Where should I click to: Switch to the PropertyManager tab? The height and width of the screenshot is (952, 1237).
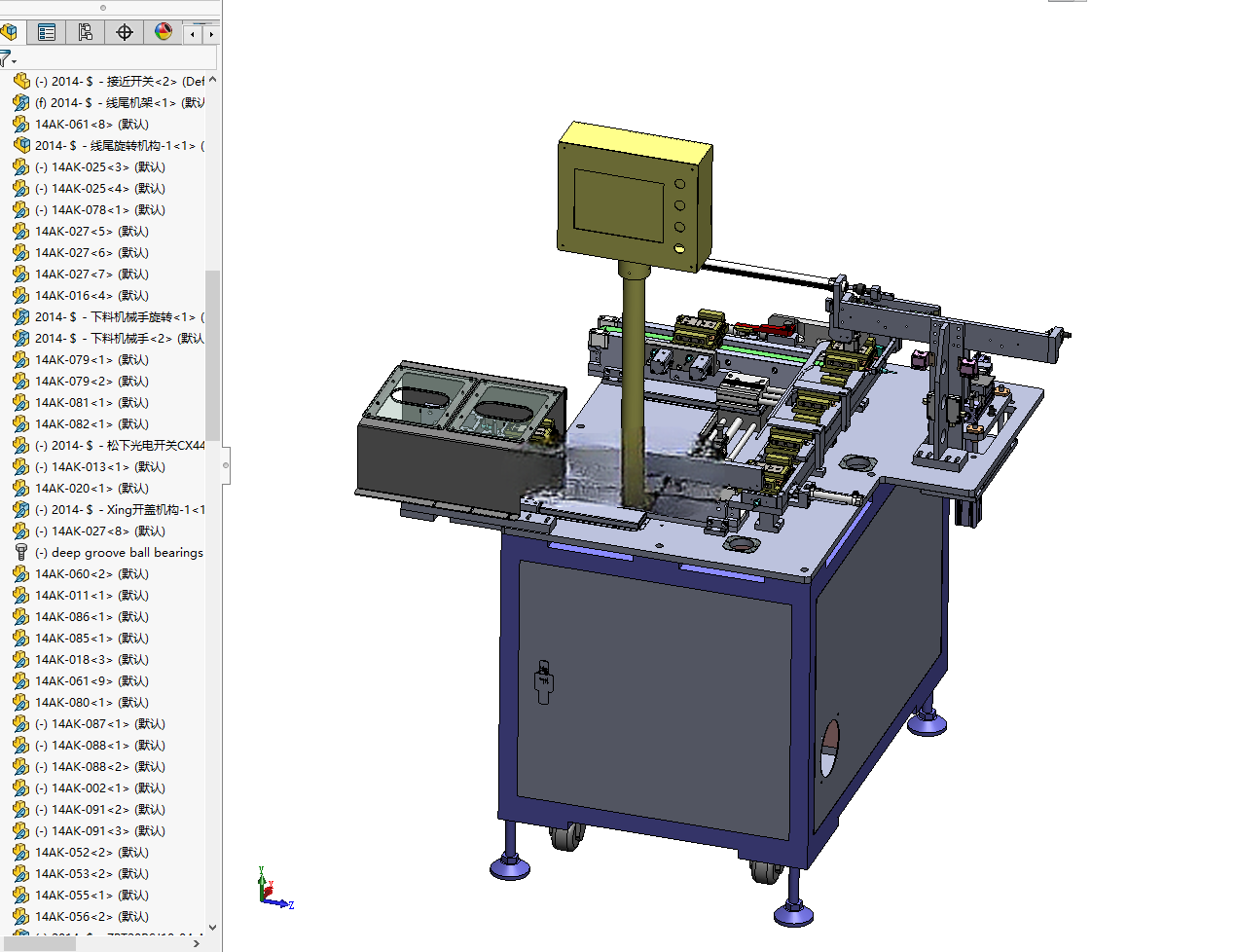pos(46,32)
